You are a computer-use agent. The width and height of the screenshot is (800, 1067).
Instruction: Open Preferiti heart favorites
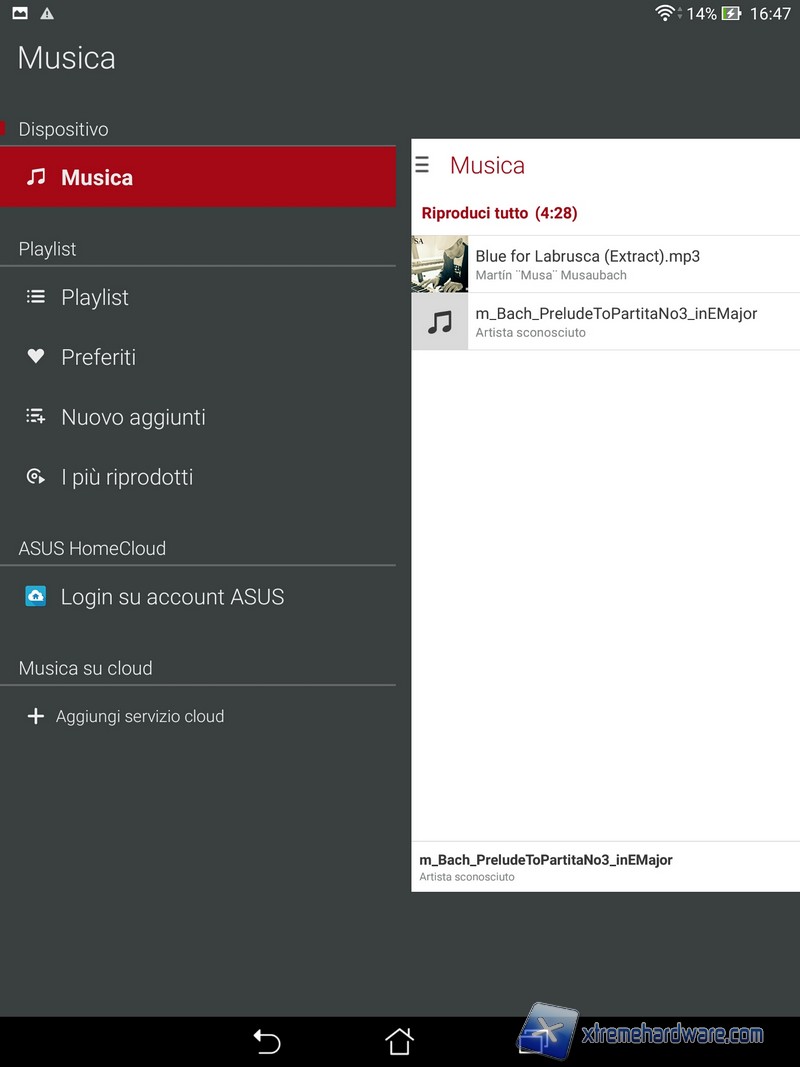click(x=36, y=357)
